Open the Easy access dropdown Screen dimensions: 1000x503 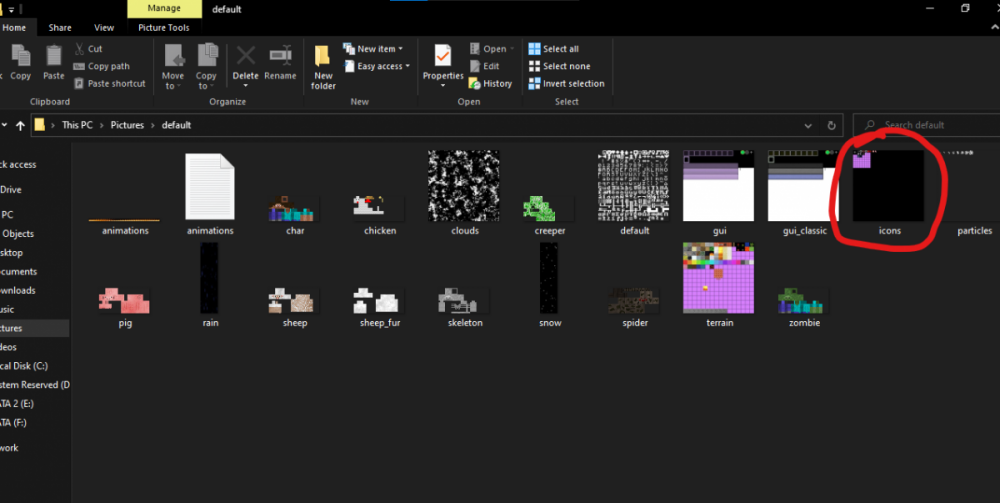[377, 66]
